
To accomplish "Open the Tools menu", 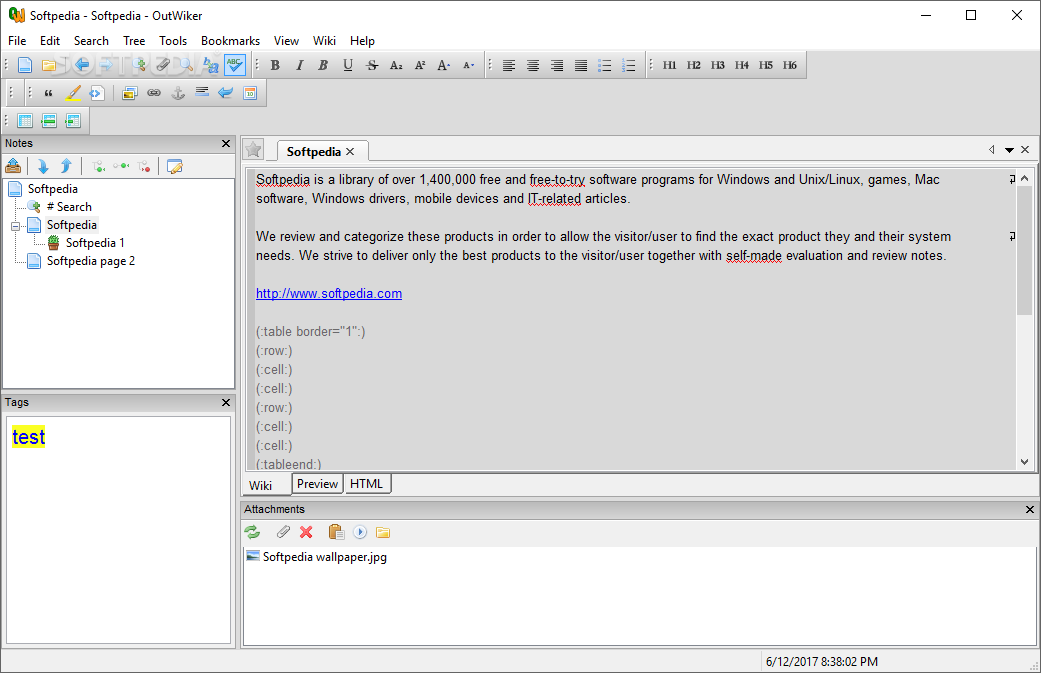I will click(173, 40).
